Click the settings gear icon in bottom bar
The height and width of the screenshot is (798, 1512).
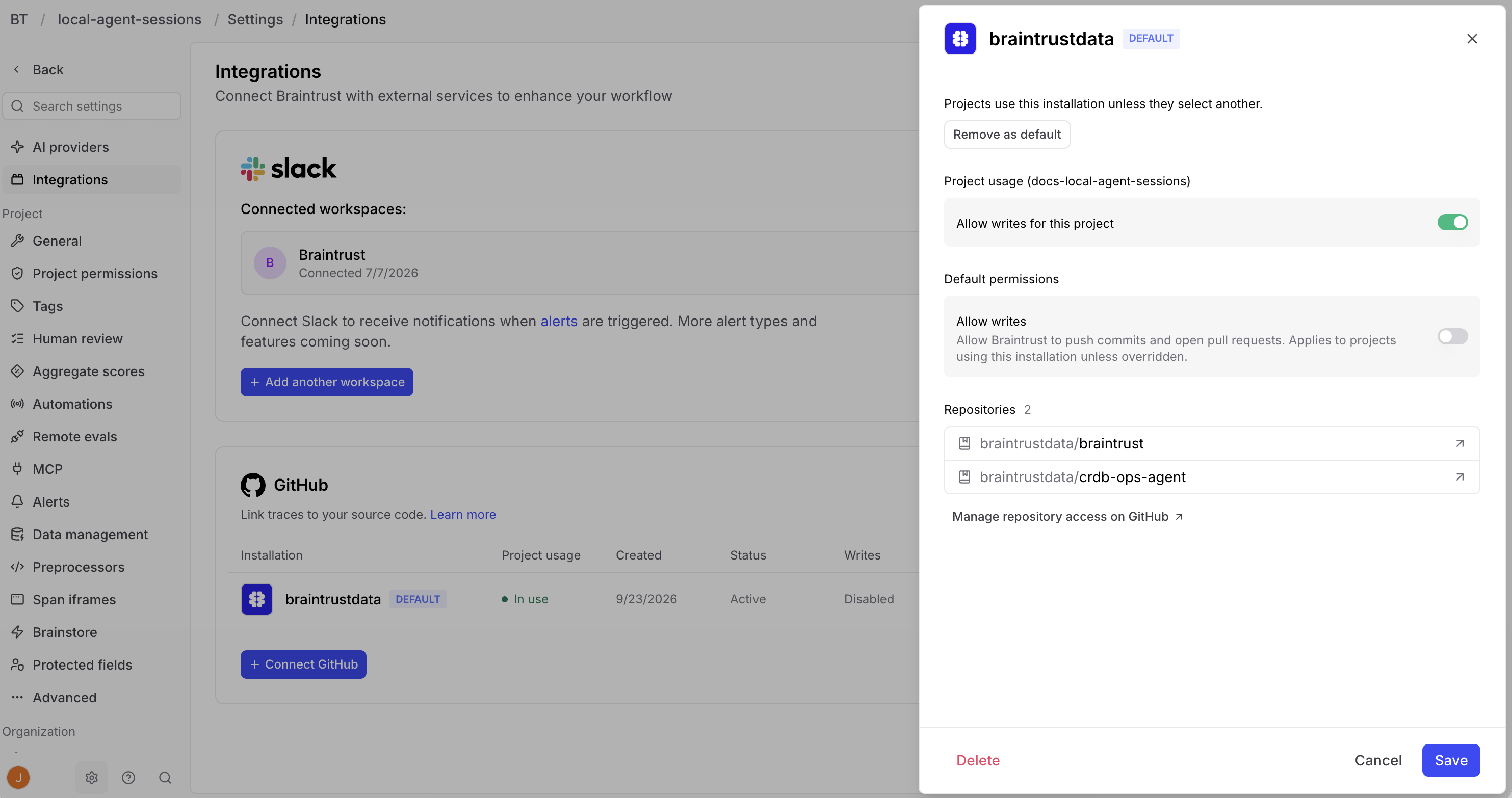tap(92, 778)
